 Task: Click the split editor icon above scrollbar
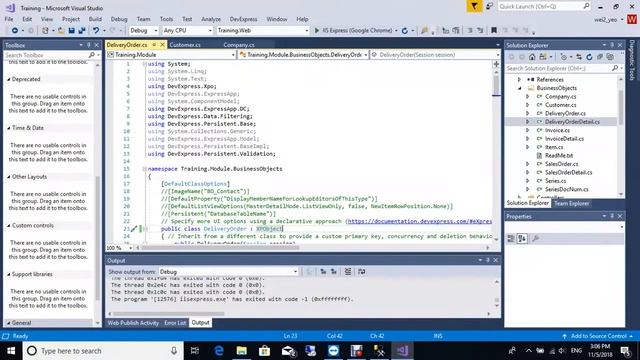coord(496,64)
